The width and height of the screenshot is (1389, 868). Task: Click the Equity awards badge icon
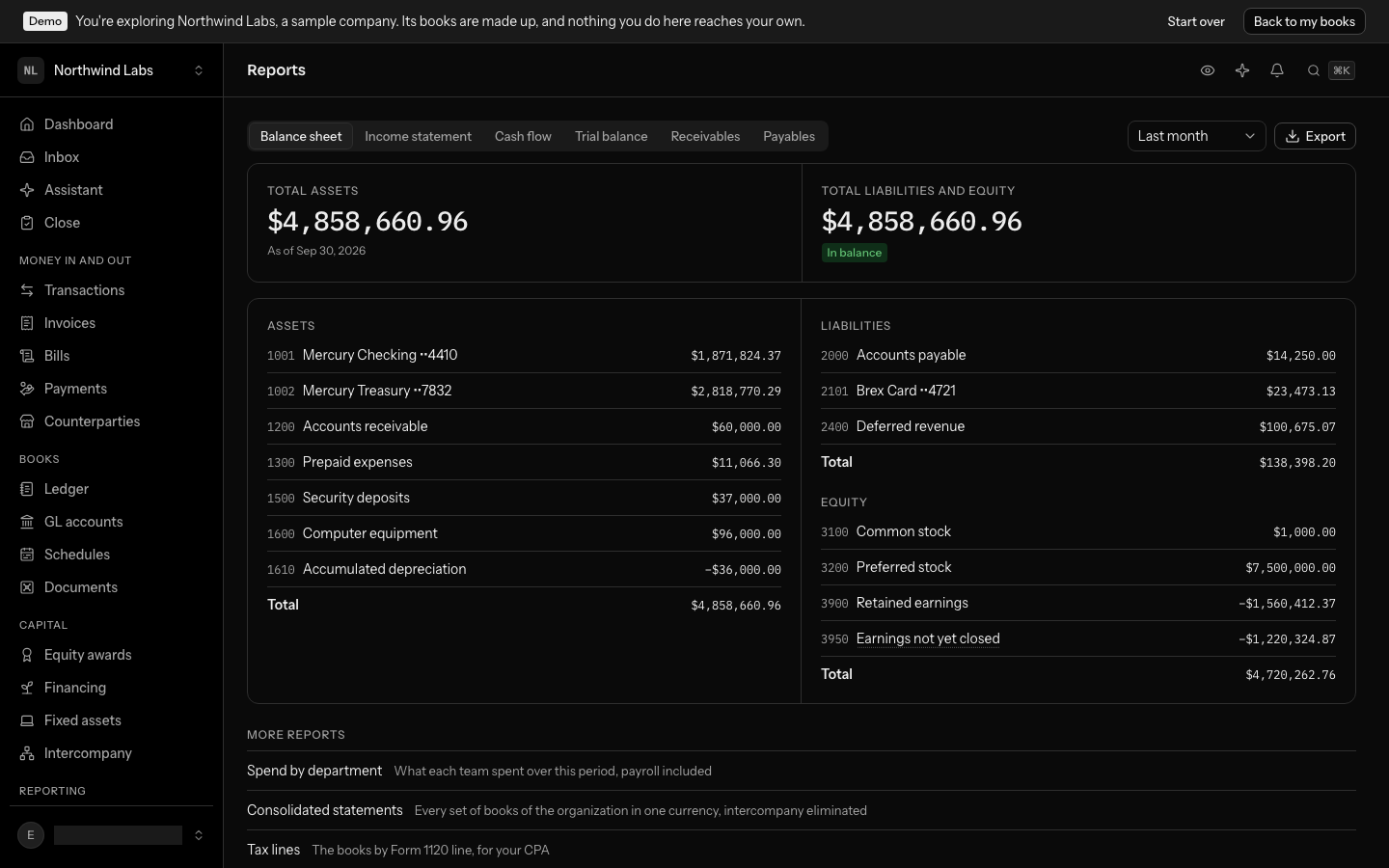(x=27, y=655)
